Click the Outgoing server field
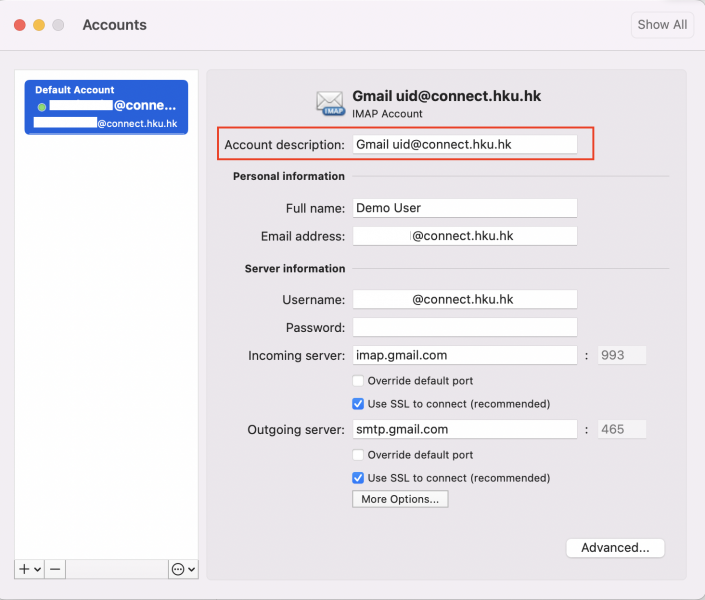The height and width of the screenshot is (600, 705). coord(464,429)
